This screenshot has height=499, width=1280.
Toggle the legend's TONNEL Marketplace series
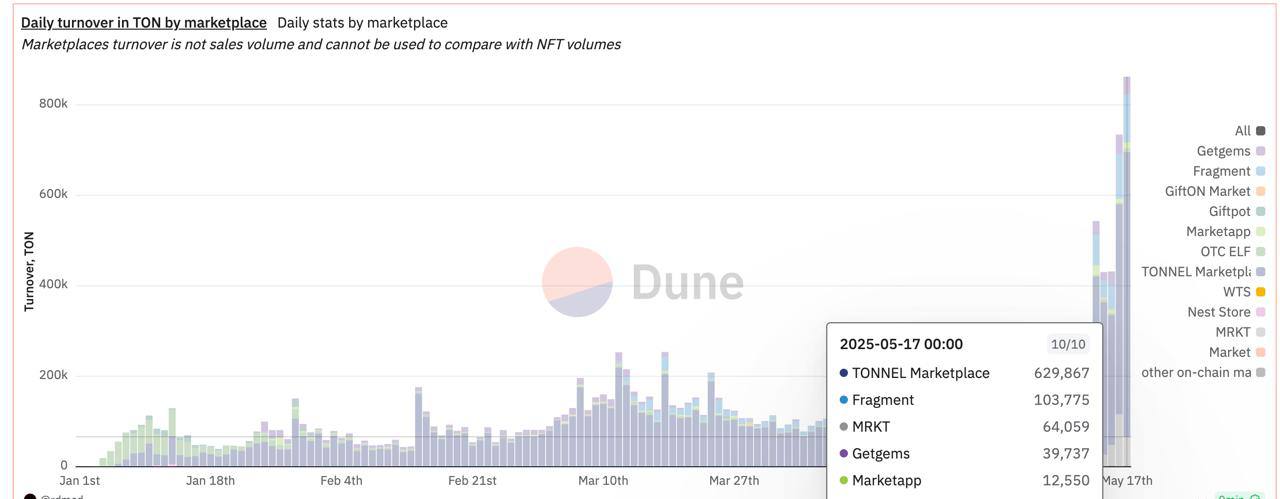[1203, 272]
